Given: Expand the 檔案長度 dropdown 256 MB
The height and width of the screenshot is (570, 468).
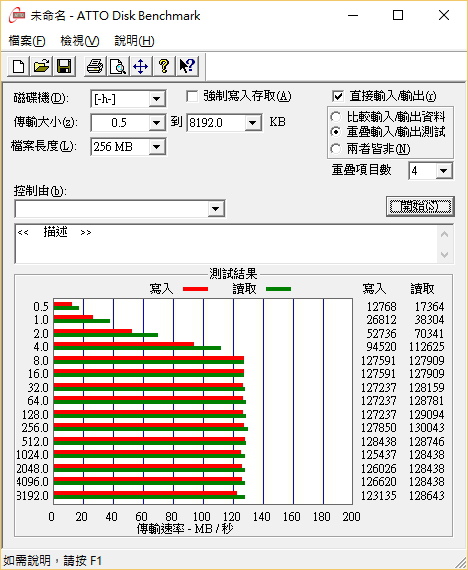Looking at the screenshot, I should click(x=156, y=147).
